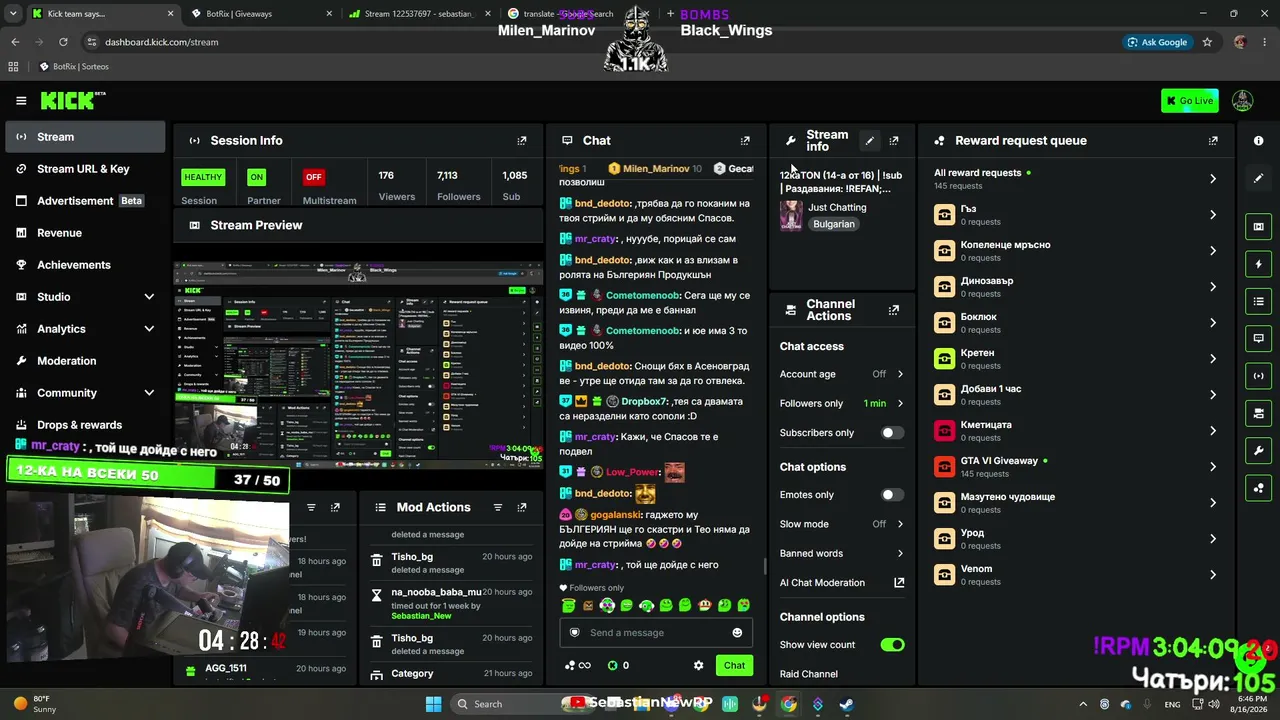Open AI Chat Moderation external link
The image size is (1280, 720).
pyautogui.click(x=899, y=582)
